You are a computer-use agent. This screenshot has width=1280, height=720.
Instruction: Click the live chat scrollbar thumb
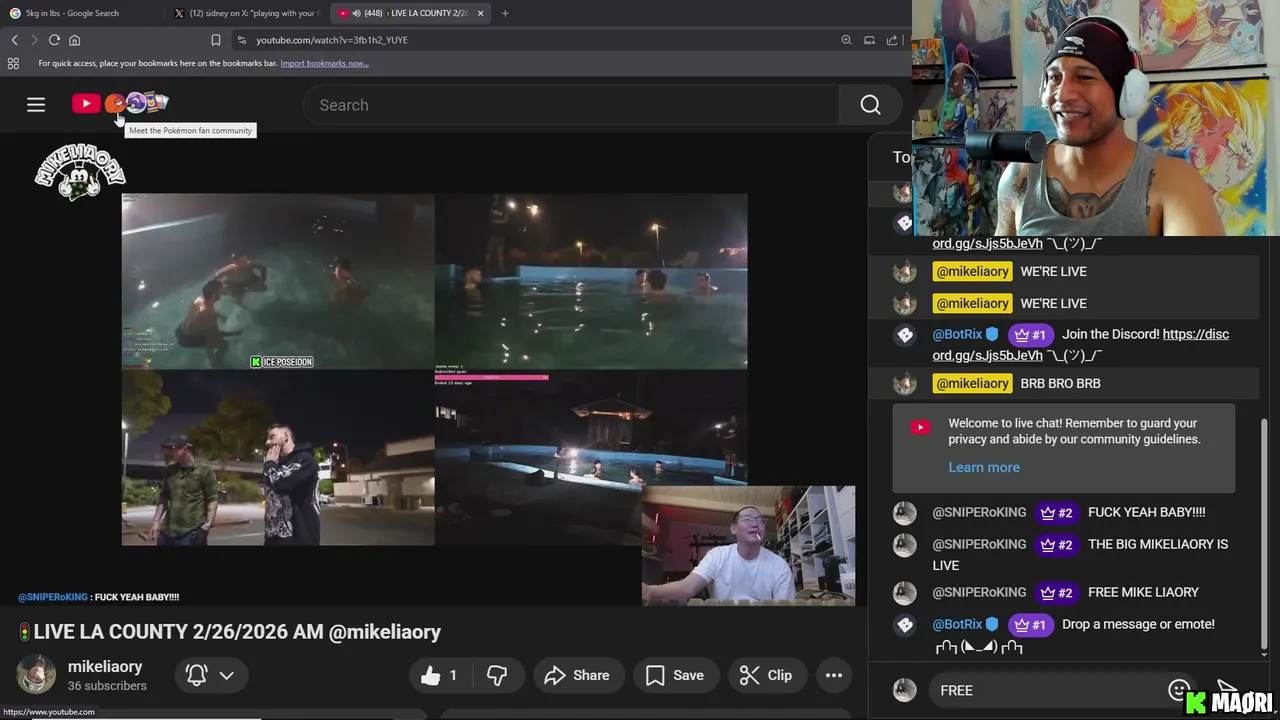point(1264,535)
